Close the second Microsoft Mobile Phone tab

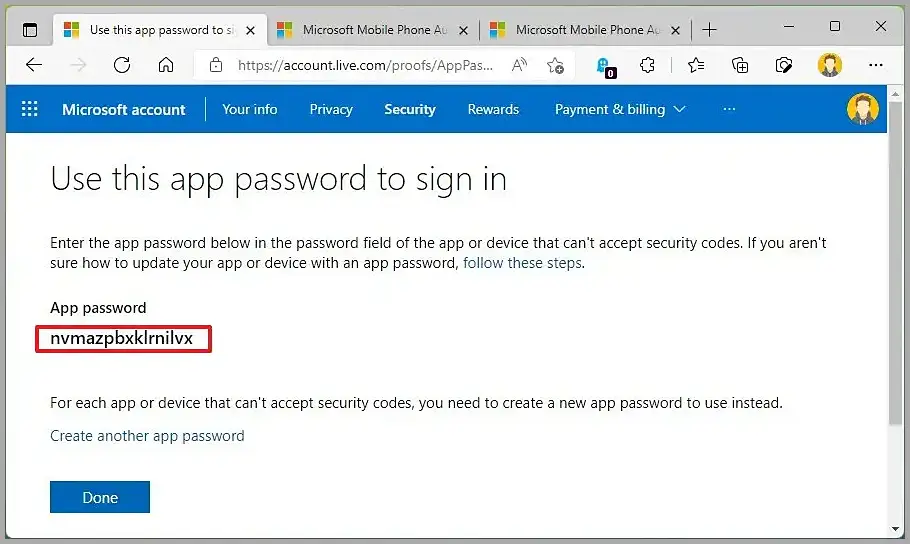(x=463, y=30)
